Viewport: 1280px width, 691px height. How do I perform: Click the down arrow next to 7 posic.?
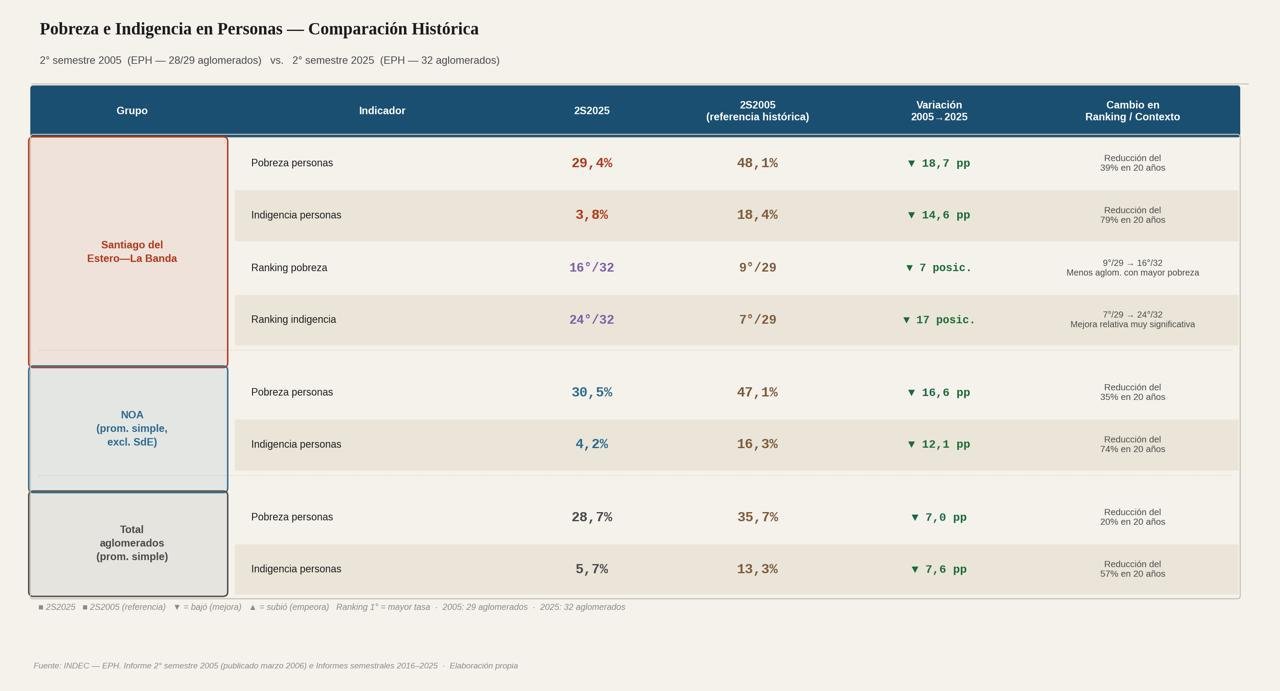(x=910, y=268)
